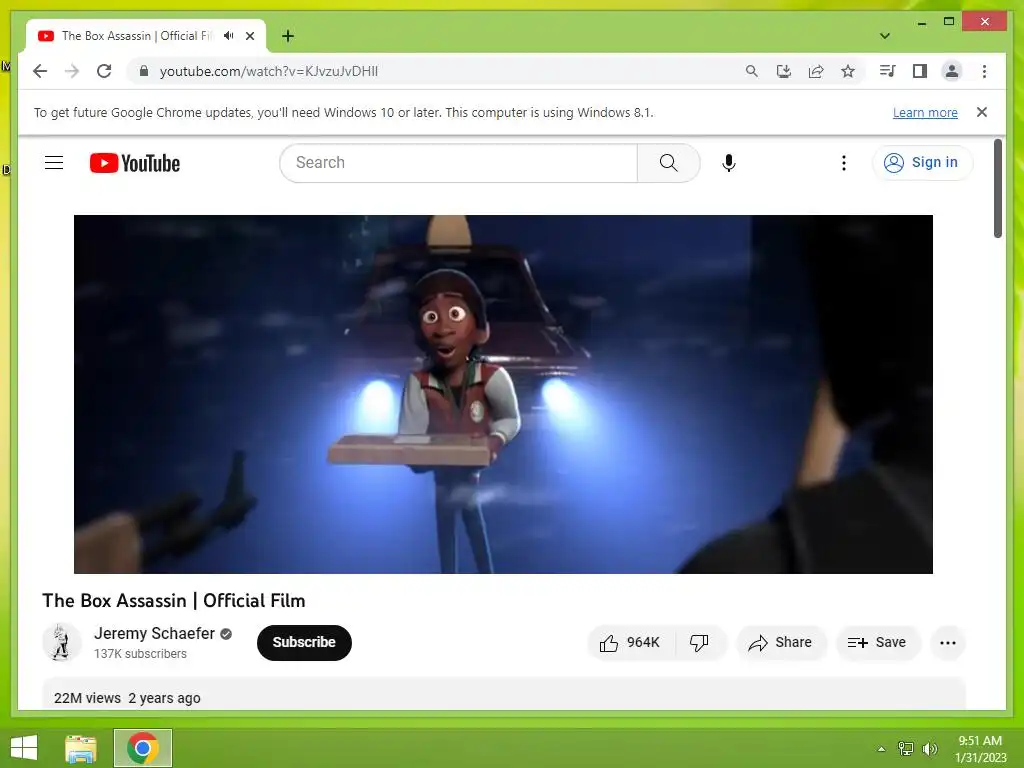Click the video player to pause

(x=503, y=394)
